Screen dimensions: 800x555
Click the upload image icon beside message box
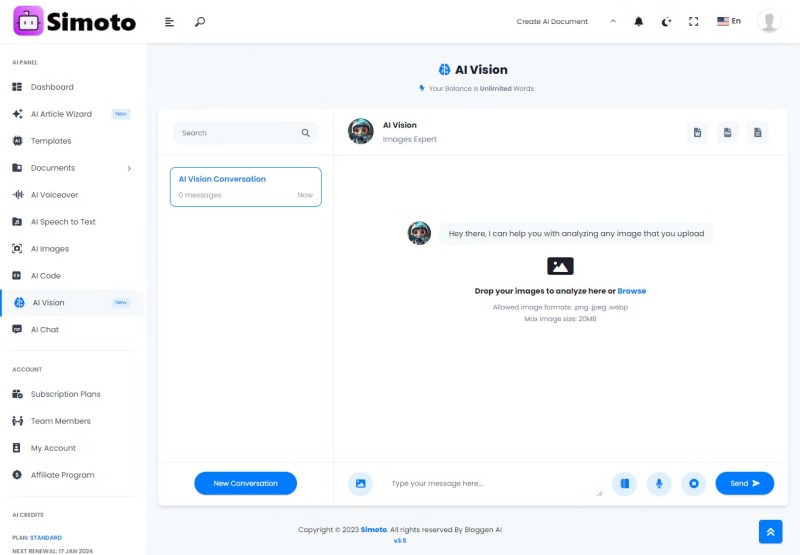[360, 484]
